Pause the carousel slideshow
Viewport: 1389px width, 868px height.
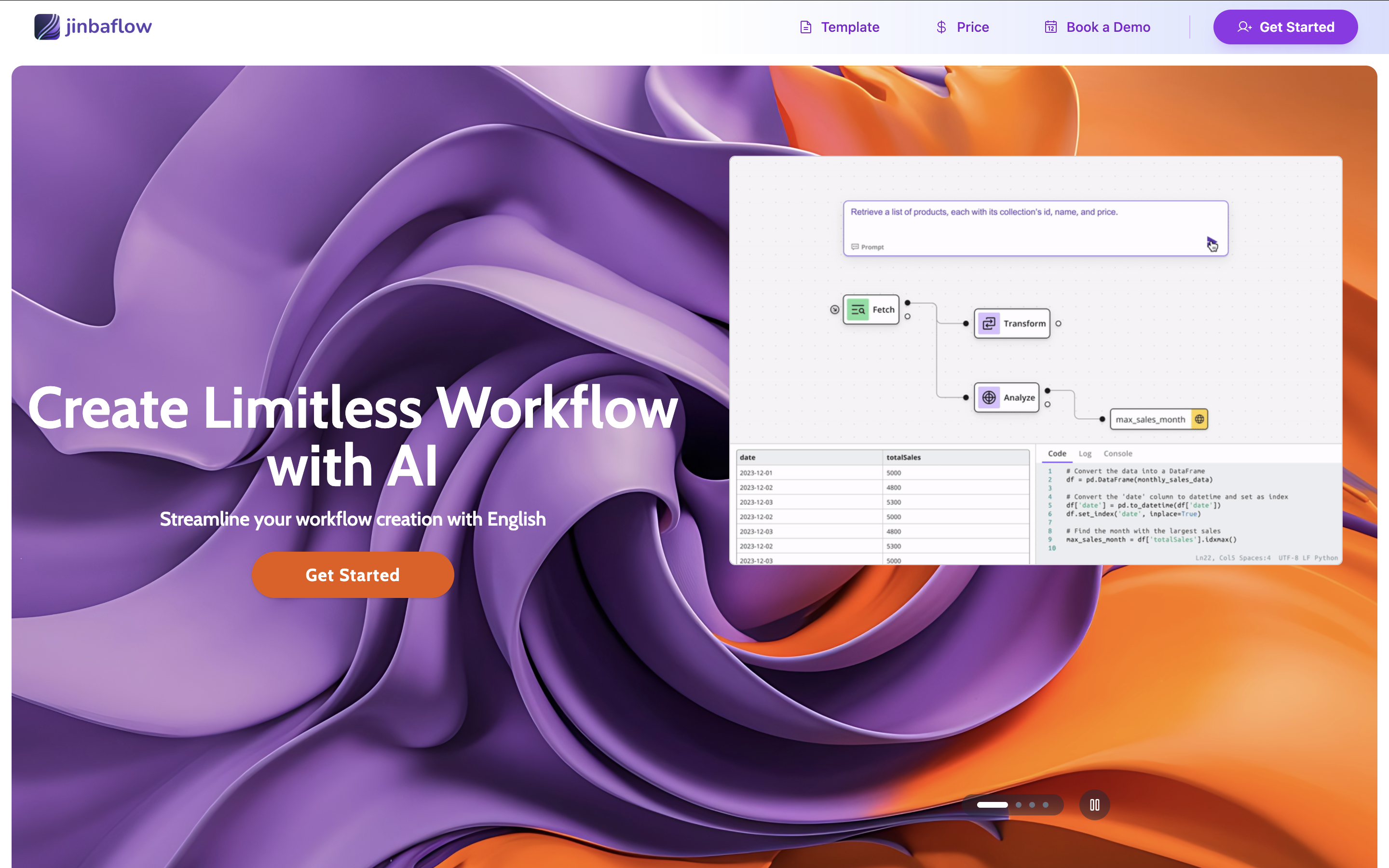point(1094,805)
